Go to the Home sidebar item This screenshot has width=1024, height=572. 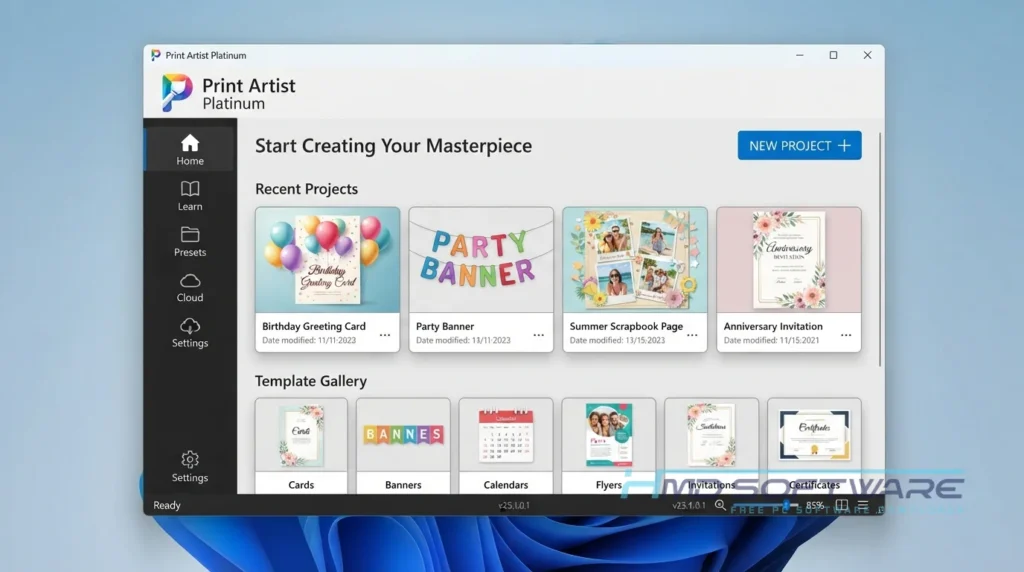point(189,150)
